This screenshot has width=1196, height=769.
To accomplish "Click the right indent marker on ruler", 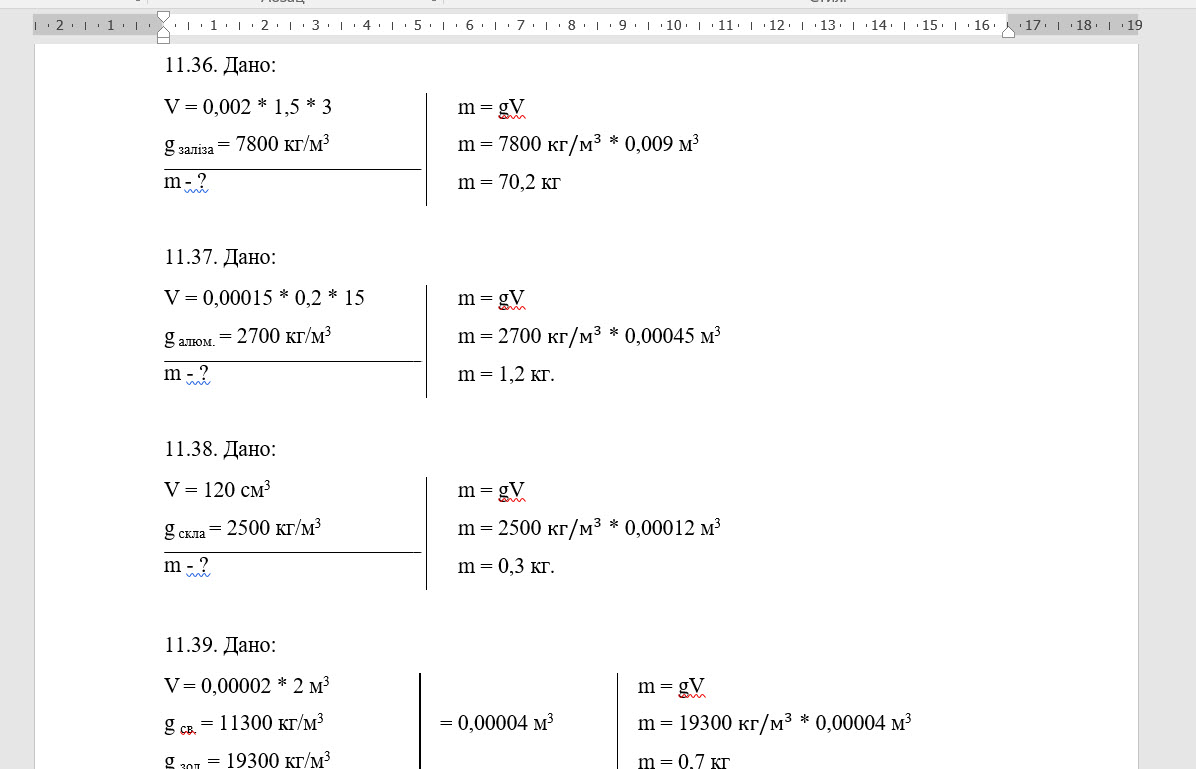I will pyautogui.click(x=1008, y=31).
